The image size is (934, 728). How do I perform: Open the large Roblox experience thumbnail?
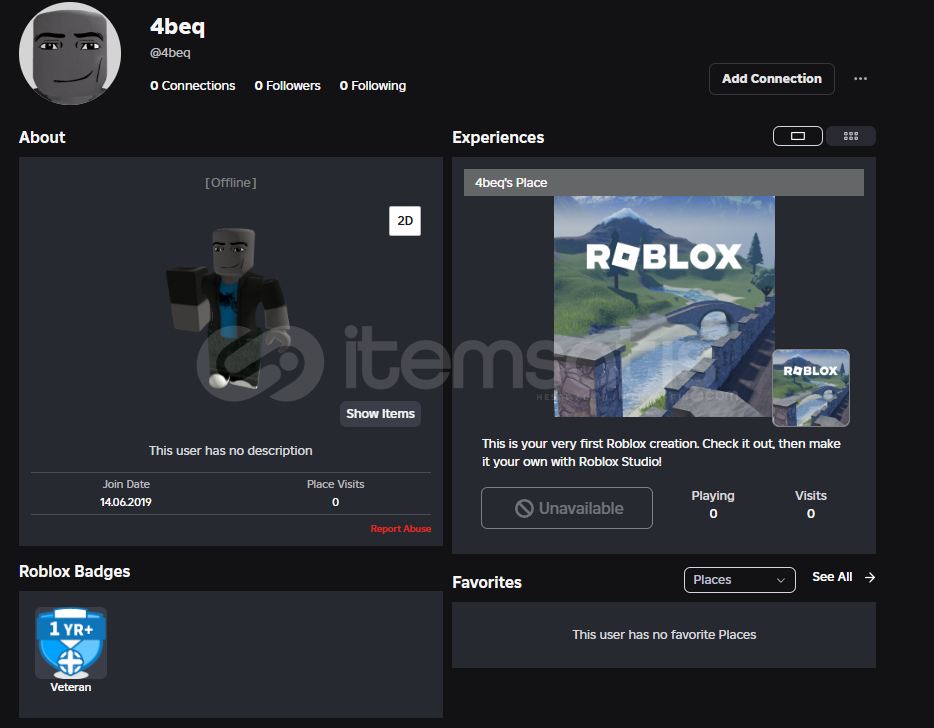click(x=664, y=306)
